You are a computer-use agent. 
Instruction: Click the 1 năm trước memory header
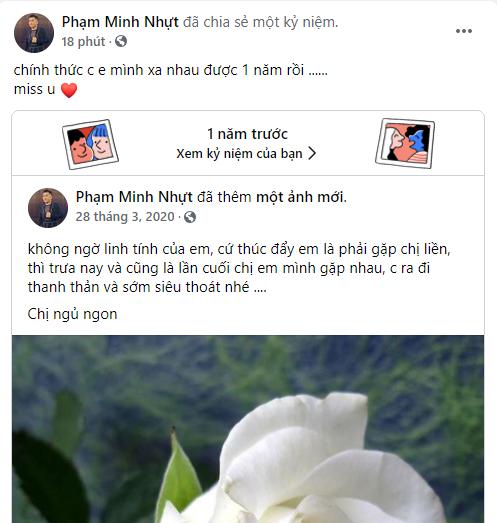[247, 134]
